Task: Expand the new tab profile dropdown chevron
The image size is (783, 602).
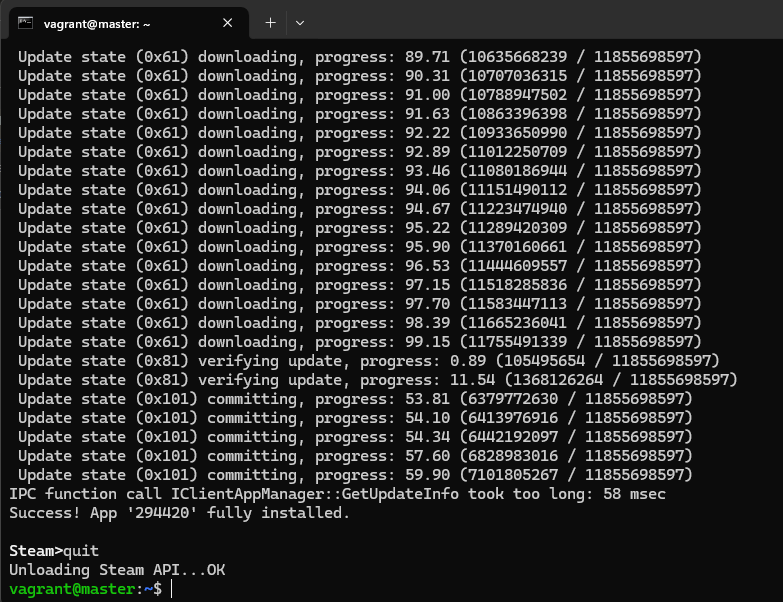Action: coord(300,23)
